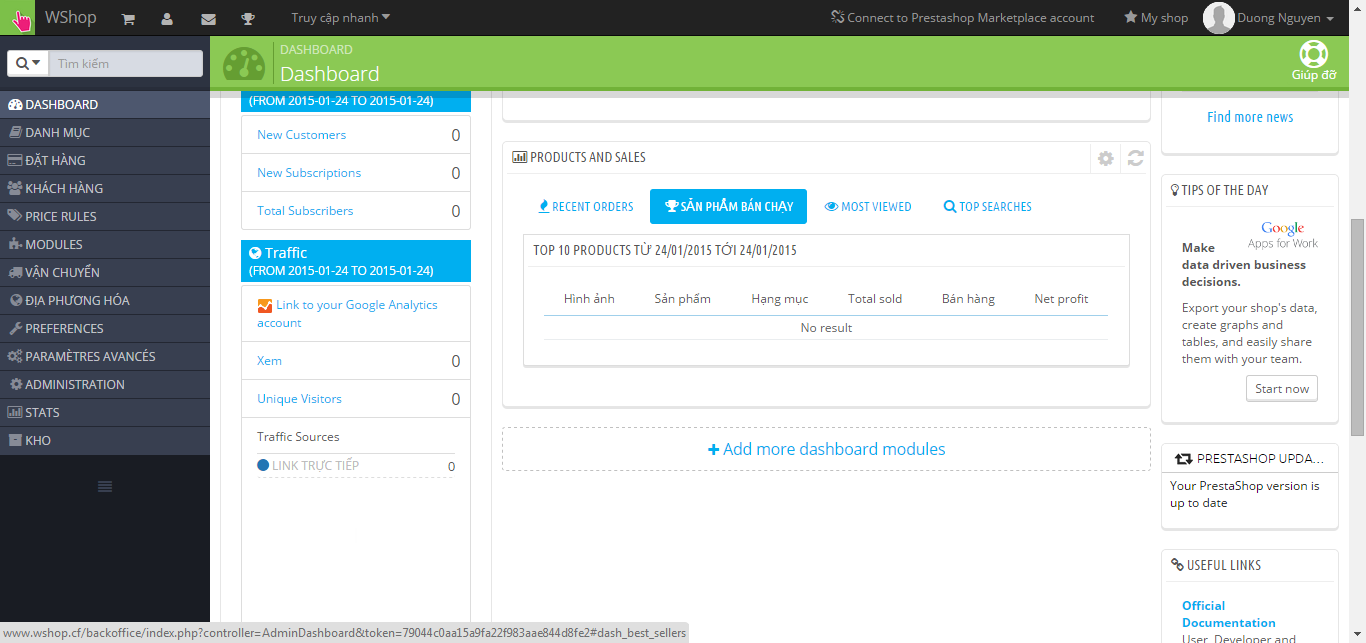Screen dimensions: 1366x643
Task: Click Add more dashboard modules
Action: (x=826, y=449)
